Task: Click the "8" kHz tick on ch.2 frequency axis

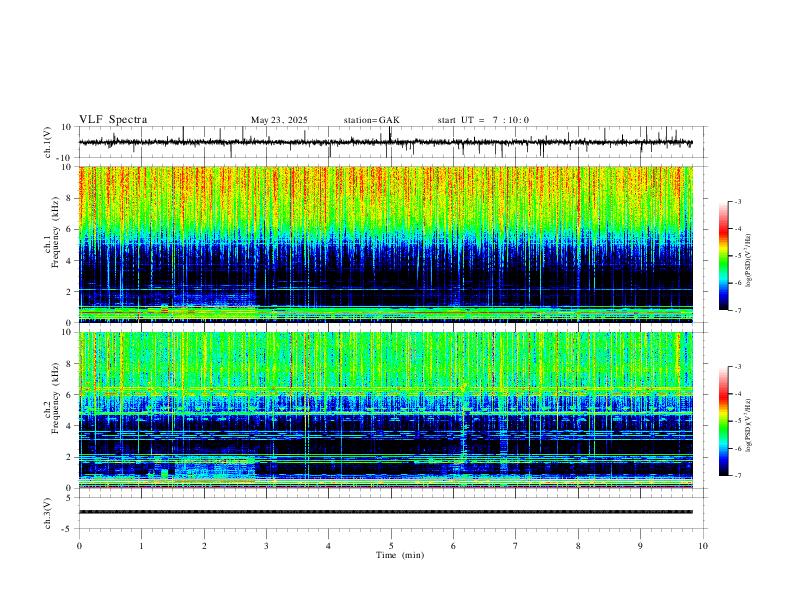Action: click(69, 364)
